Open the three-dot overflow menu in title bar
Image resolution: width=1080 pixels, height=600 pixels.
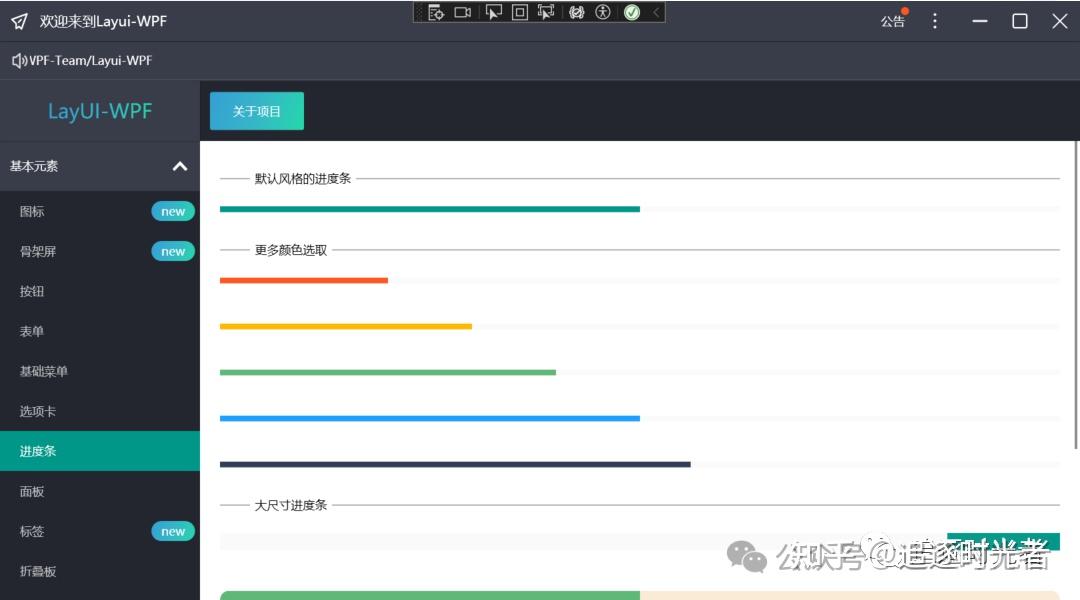934,20
